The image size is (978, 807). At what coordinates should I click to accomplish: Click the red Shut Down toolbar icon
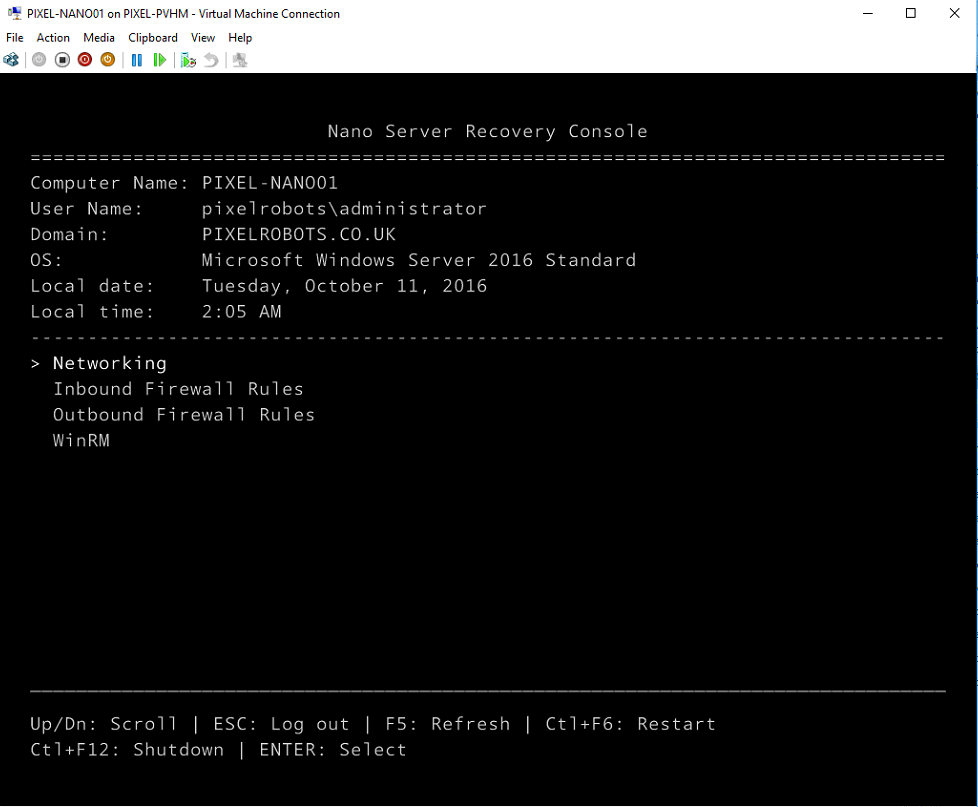(x=85, y=60)
